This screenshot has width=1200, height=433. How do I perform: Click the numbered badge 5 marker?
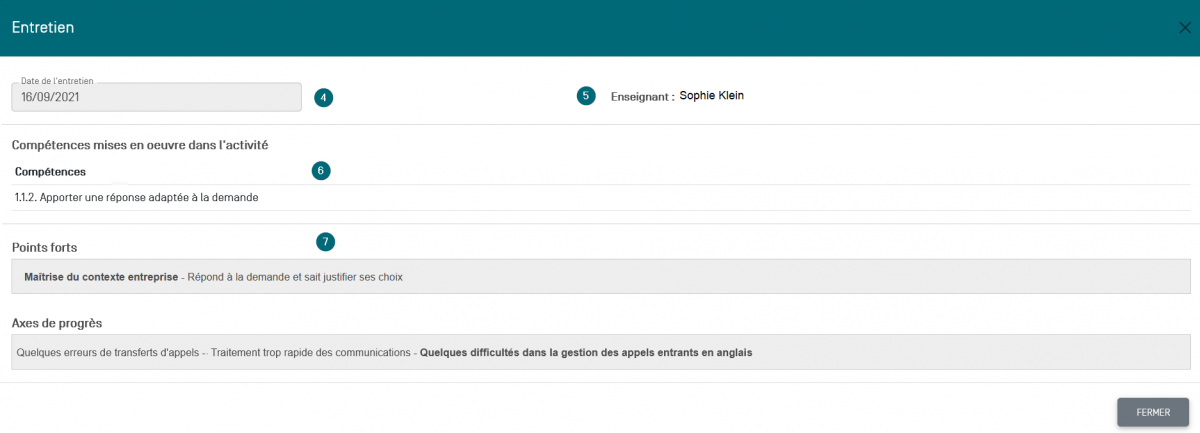(586, 96)
